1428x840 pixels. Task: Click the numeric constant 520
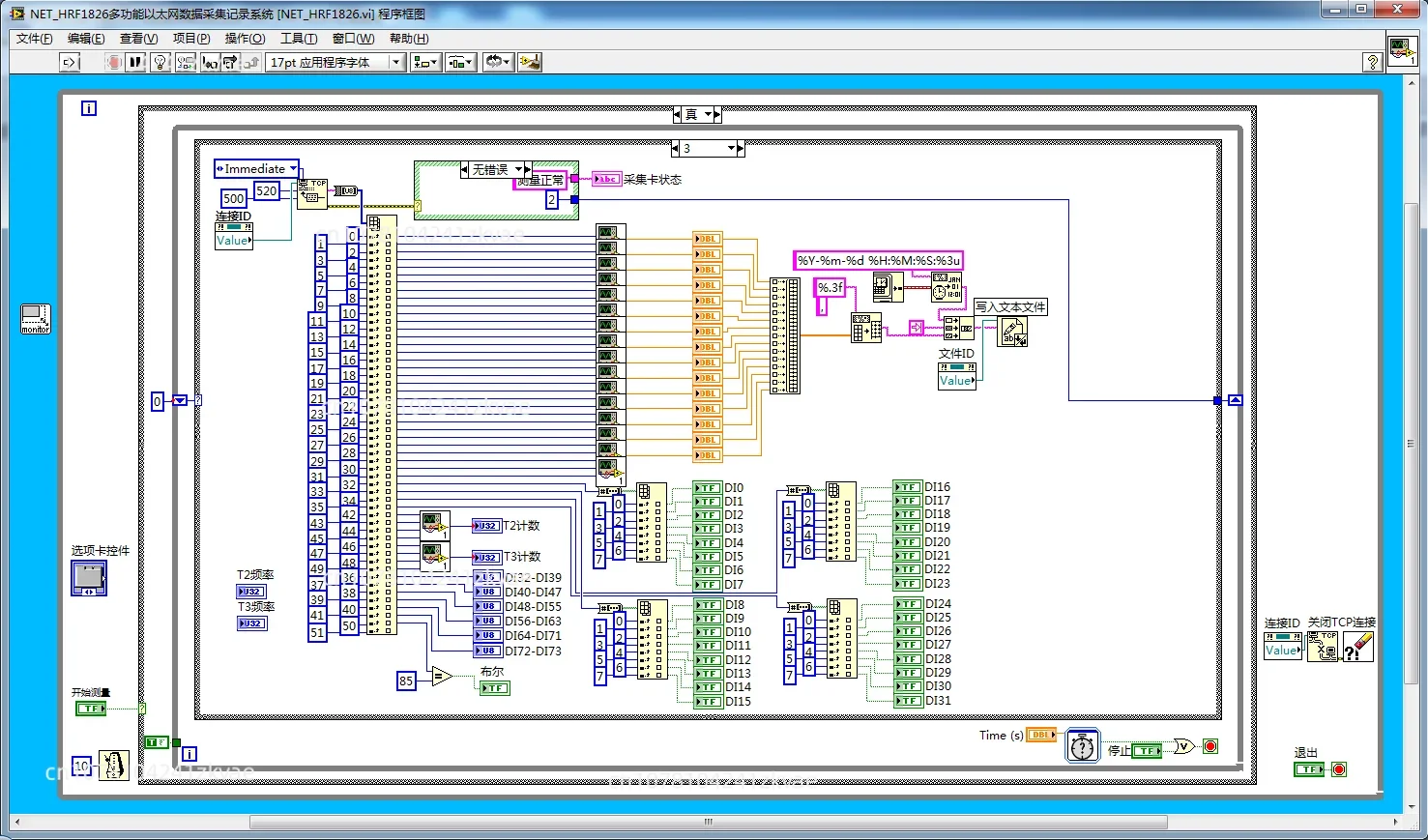[267, 191]
